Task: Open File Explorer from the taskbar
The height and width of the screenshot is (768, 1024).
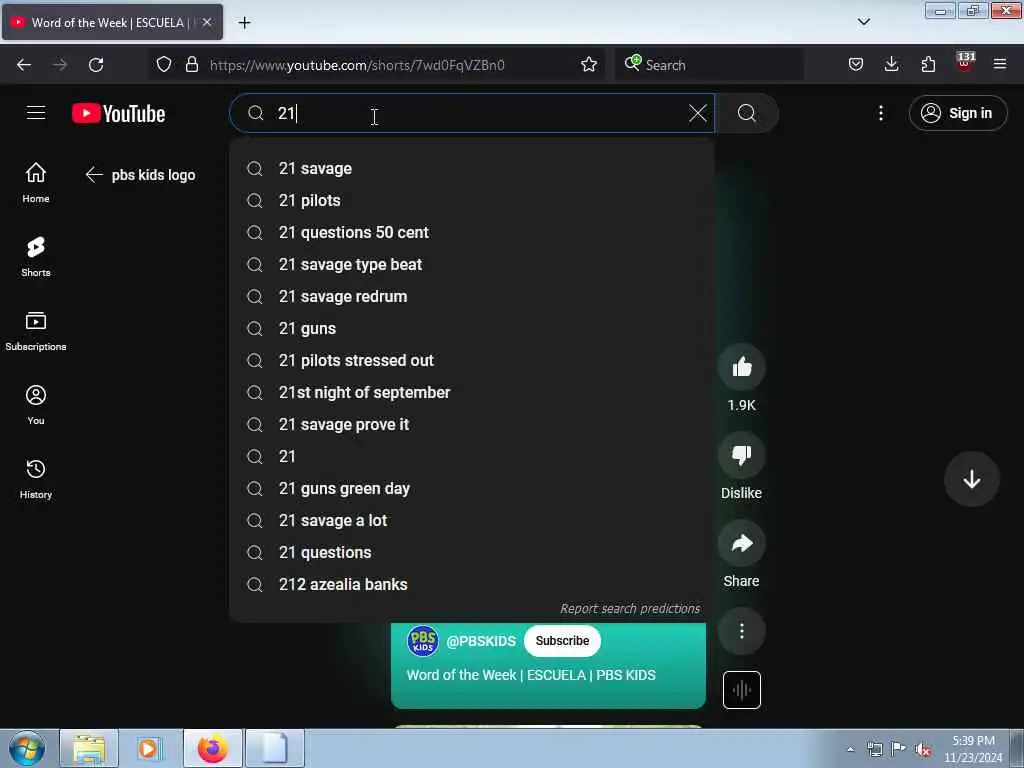Action: pyautogui.click(x=89, y=748)
